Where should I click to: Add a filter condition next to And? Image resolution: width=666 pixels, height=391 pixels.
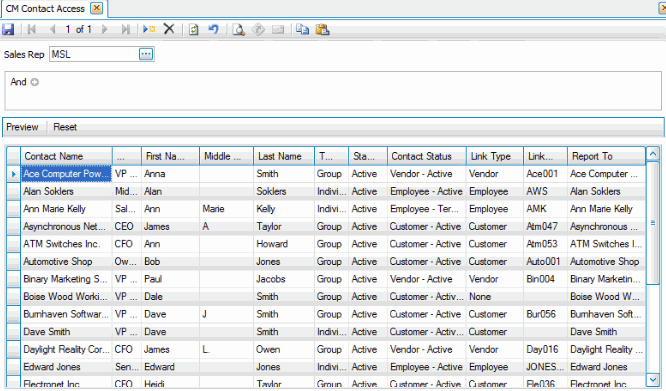click(35, 82)
